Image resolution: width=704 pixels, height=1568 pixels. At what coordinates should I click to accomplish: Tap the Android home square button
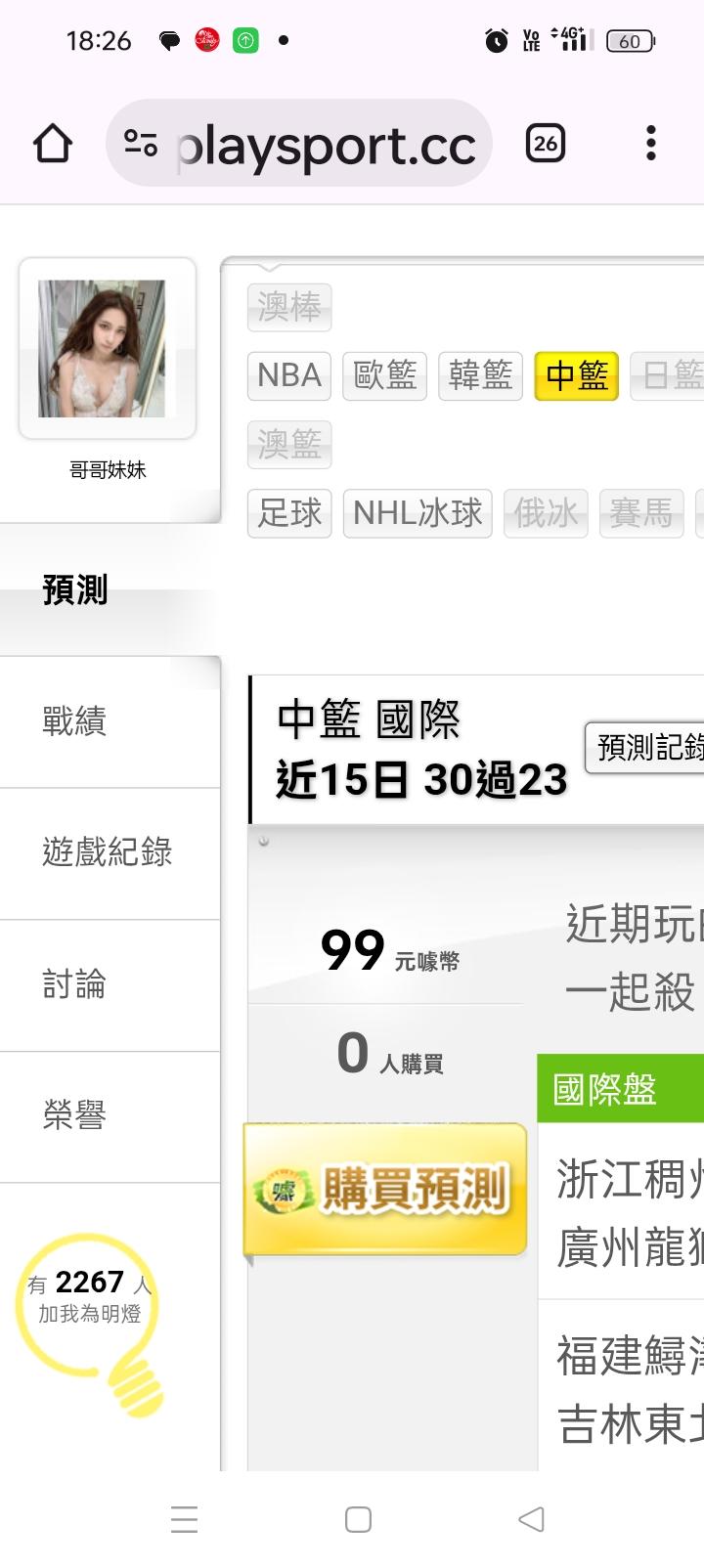coord(358,1519)
